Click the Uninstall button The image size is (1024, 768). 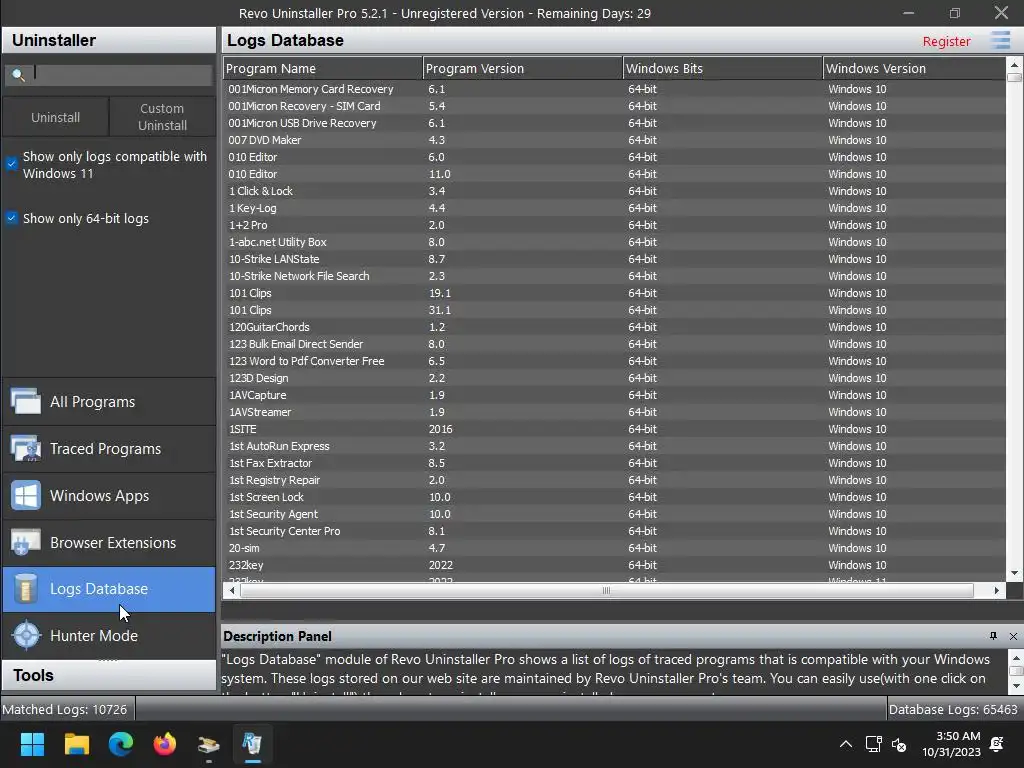coord(56,117)
